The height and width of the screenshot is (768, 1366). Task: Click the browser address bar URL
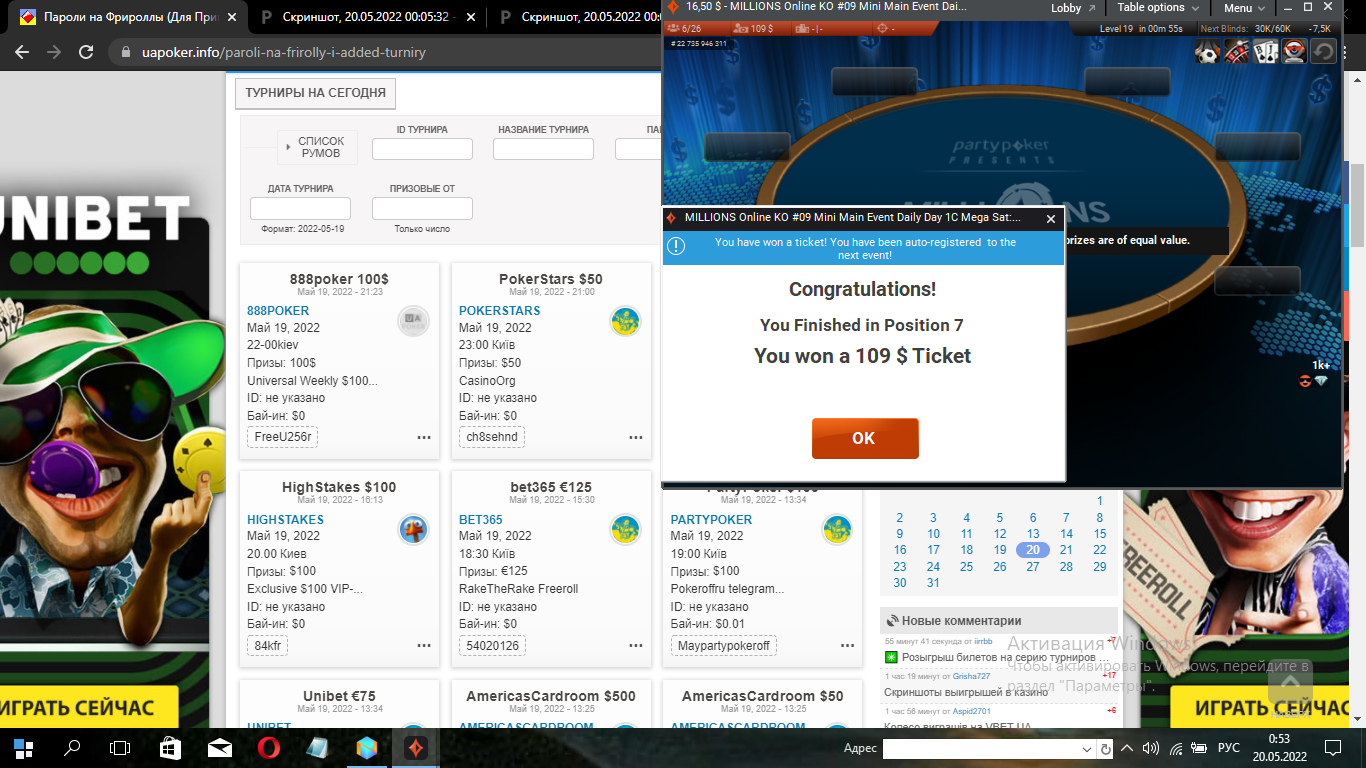[283, 52]
